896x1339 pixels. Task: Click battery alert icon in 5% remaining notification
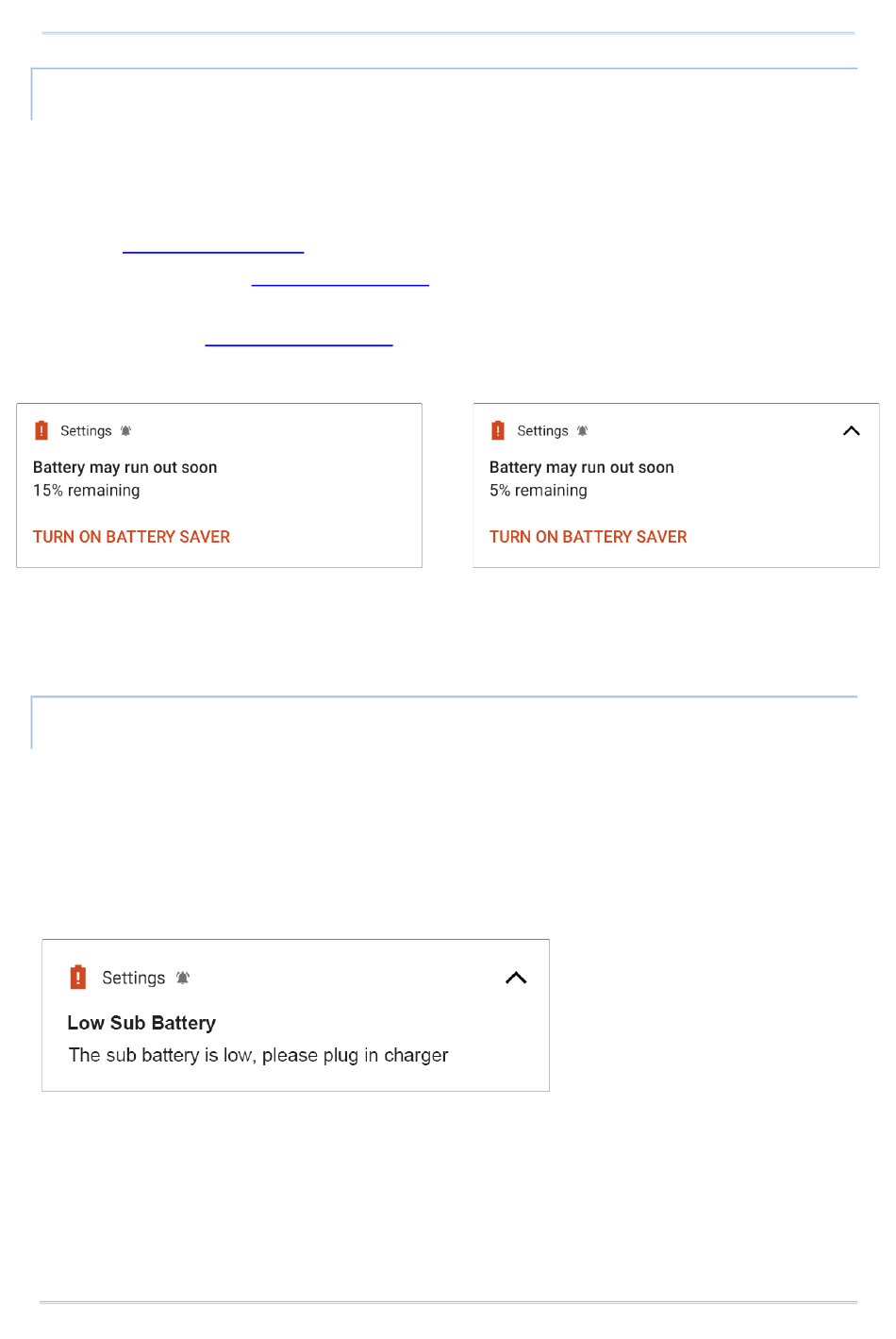498,430
